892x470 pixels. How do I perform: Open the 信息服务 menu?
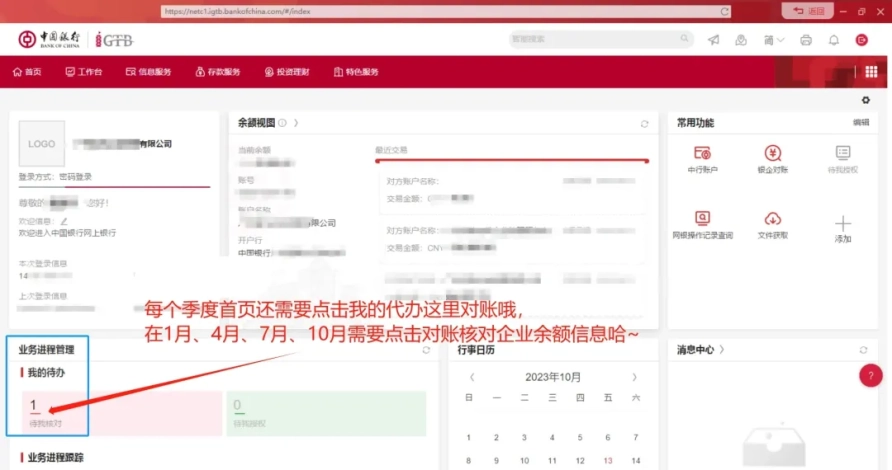(148, 72)
